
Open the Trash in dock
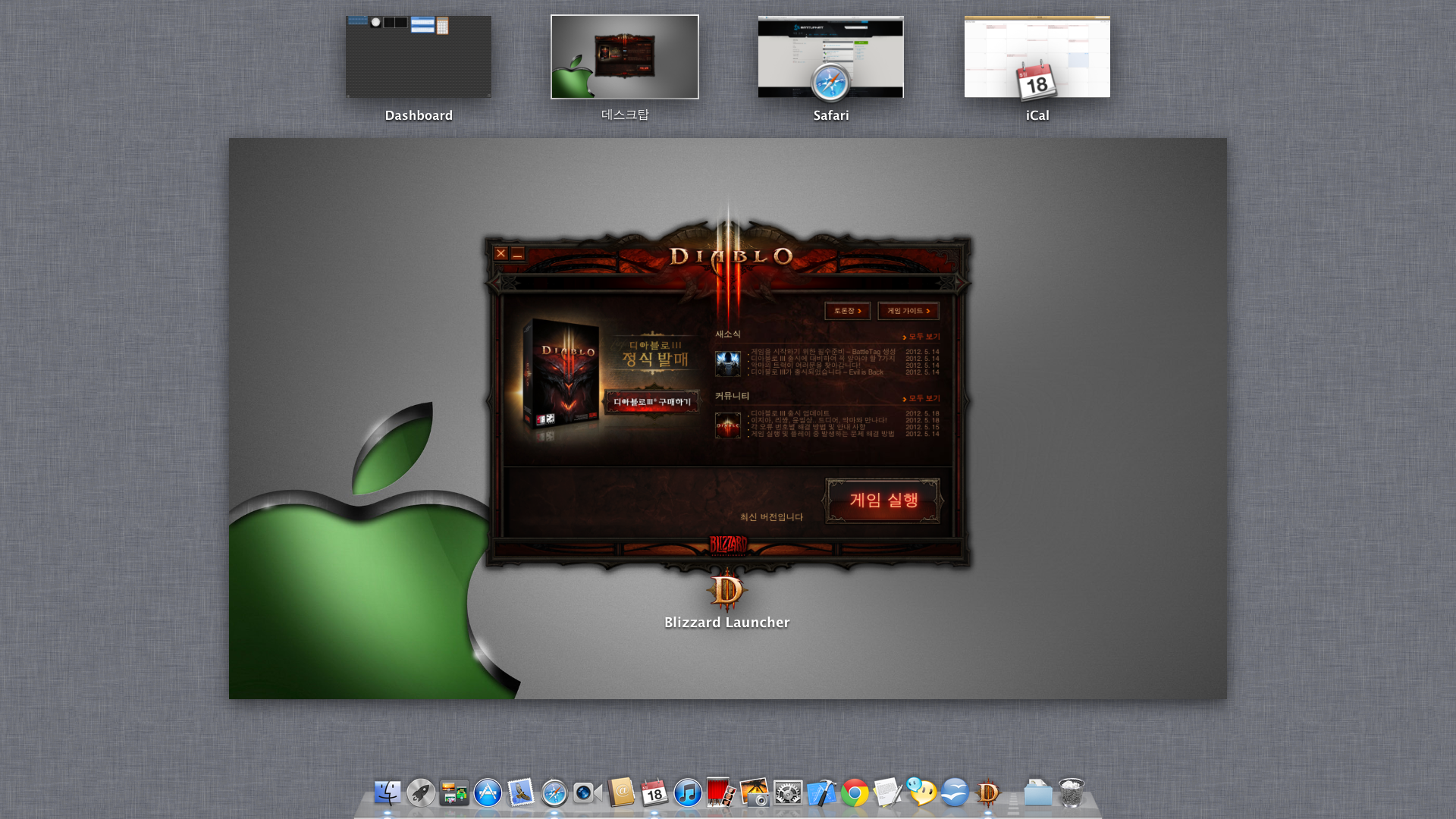(x=1072, y=793)
